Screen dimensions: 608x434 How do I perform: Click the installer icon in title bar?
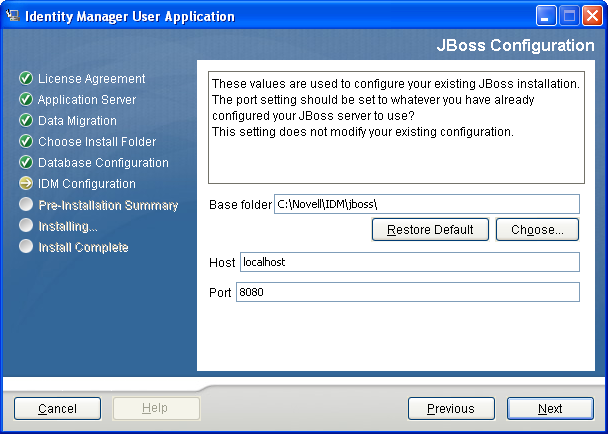(x=12, y=16)
